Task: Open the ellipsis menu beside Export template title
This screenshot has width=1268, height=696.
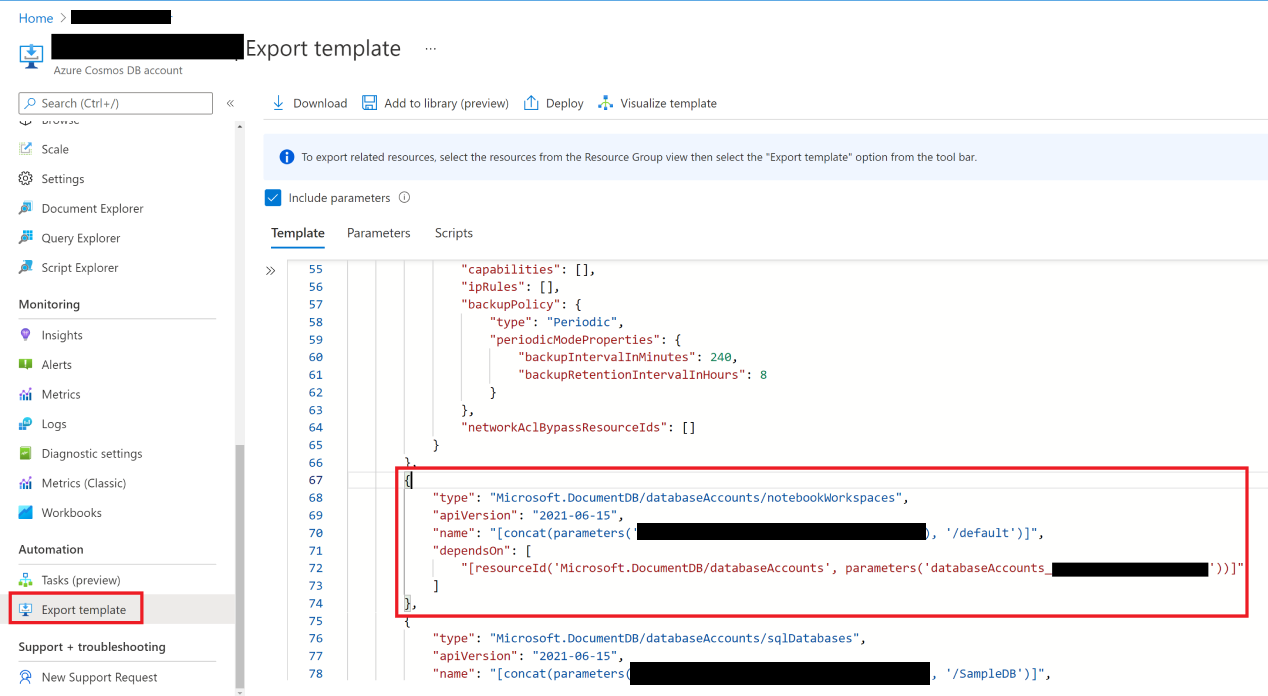Action: 430,48
